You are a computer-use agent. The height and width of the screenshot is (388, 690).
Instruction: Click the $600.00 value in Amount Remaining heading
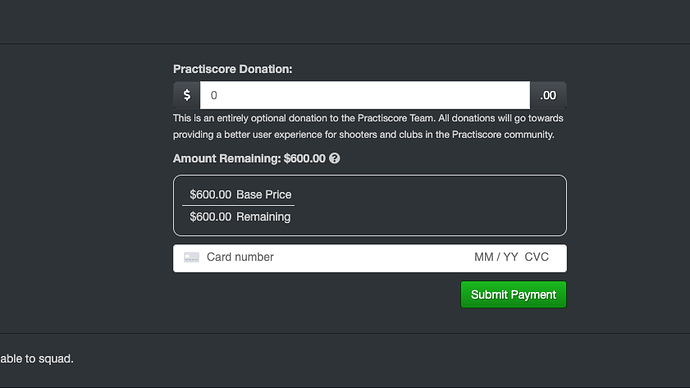(305, 158)
